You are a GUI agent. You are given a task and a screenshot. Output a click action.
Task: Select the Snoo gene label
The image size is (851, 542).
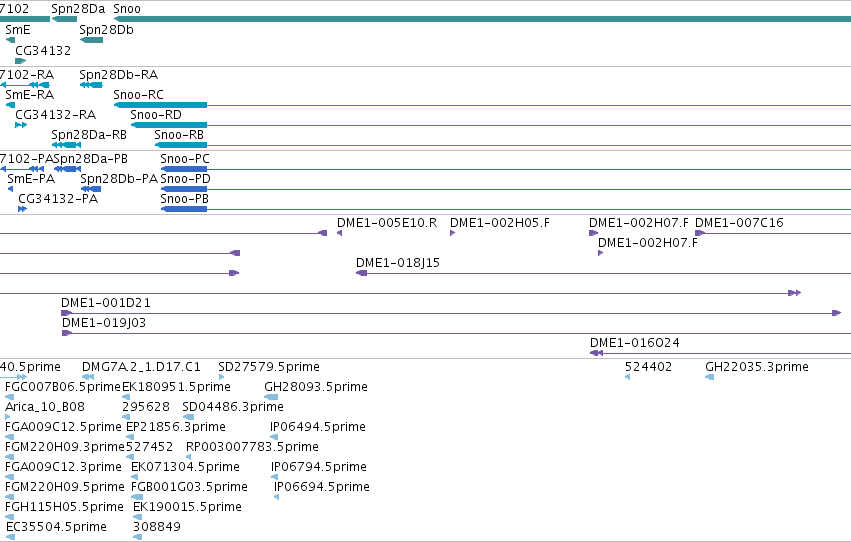[127, 9]
